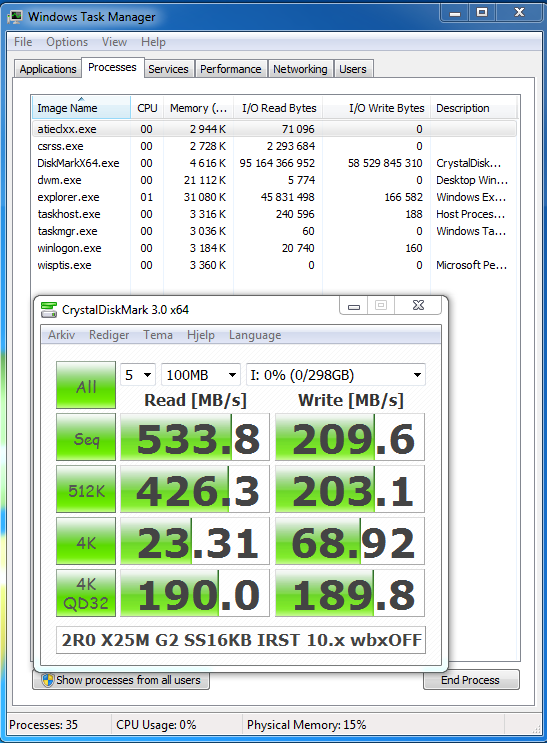
Task: Click Show processes from all users
Action: (121, 680)
